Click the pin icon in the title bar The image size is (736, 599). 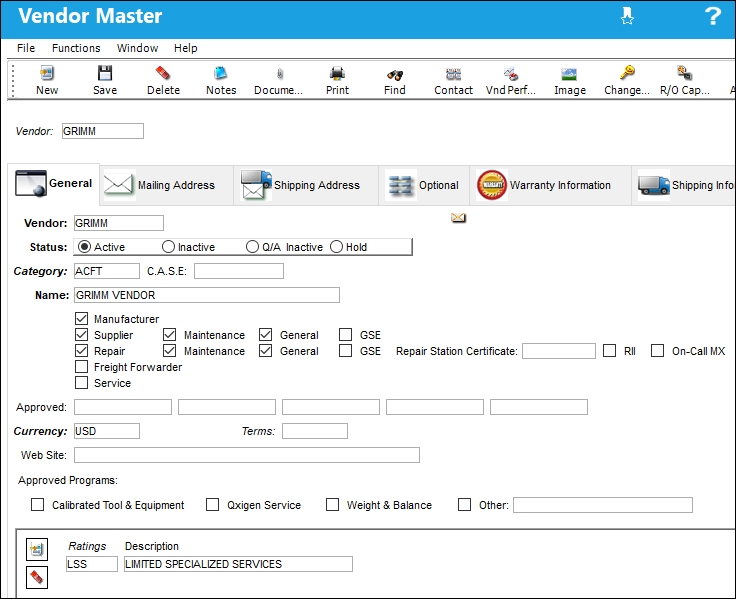(x=627, y=16)
